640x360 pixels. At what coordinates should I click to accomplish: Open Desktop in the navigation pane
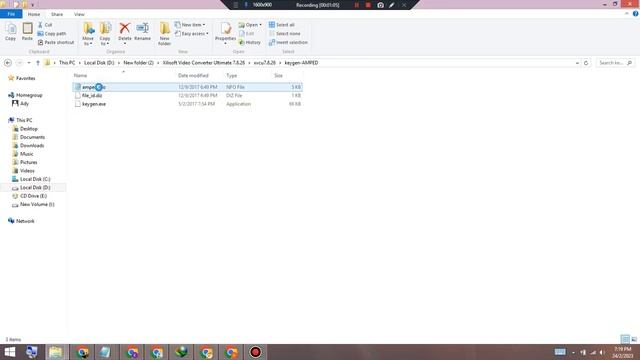(29, 129)
